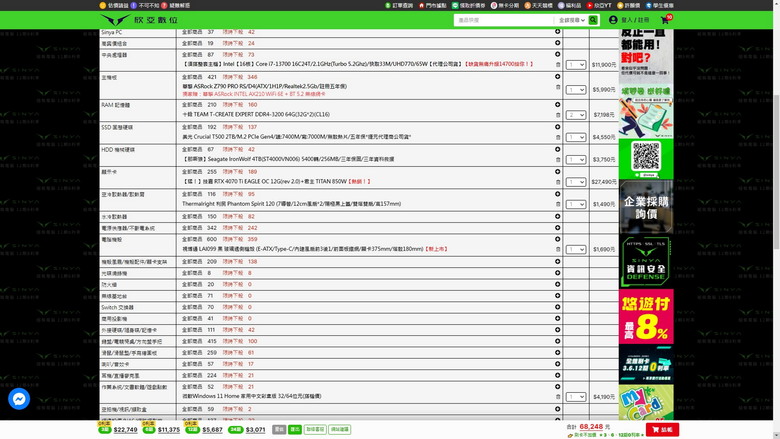
Task: Click plus icon on the Switch 交換器 row
Action: (x=557, y=307)
